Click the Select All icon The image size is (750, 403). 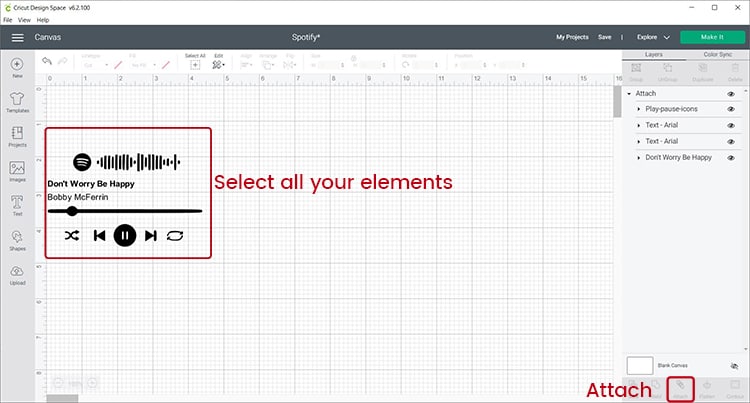pyautogui.click(x=195, y=65)
